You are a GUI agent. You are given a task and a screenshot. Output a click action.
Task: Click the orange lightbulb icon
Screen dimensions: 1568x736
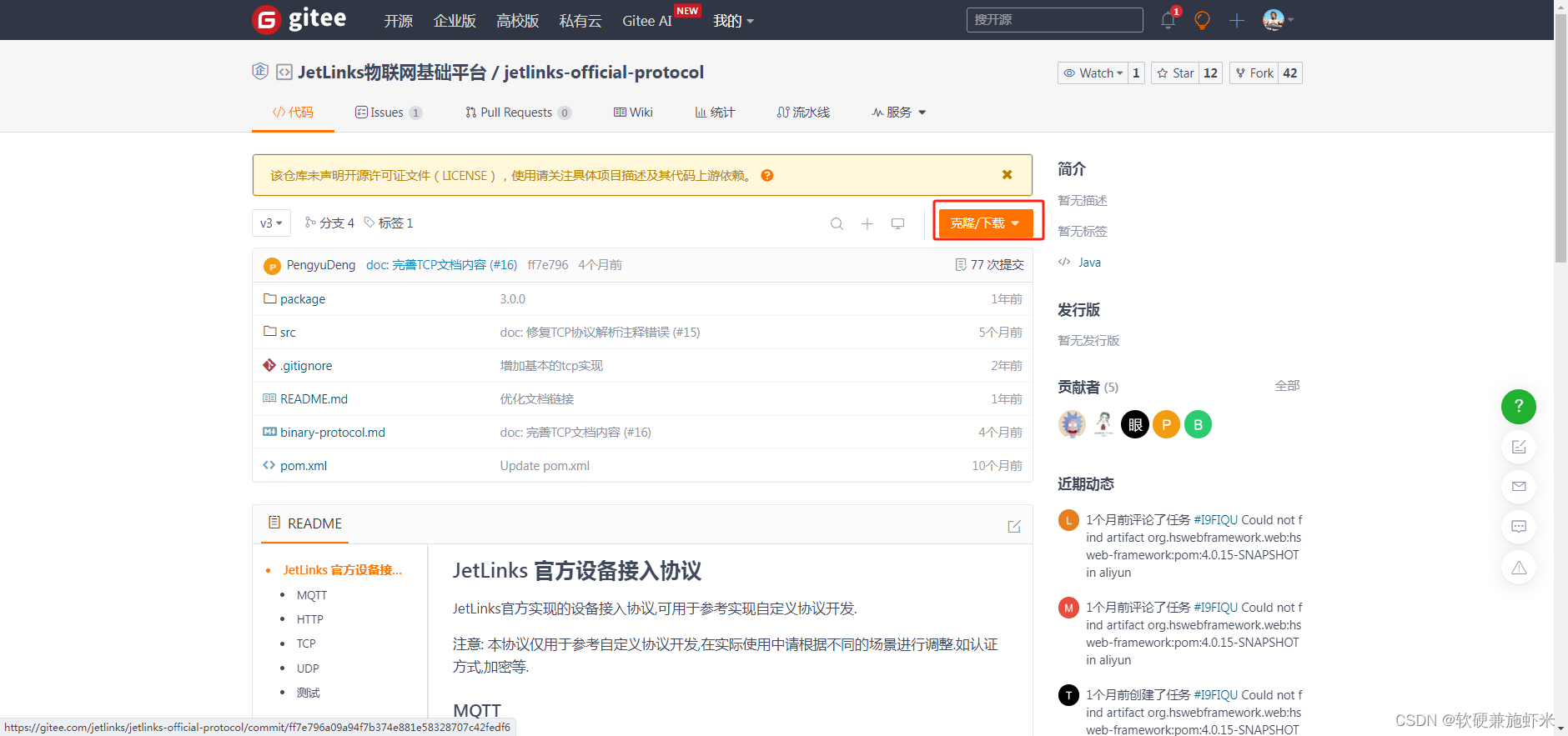pos(1202,20)
